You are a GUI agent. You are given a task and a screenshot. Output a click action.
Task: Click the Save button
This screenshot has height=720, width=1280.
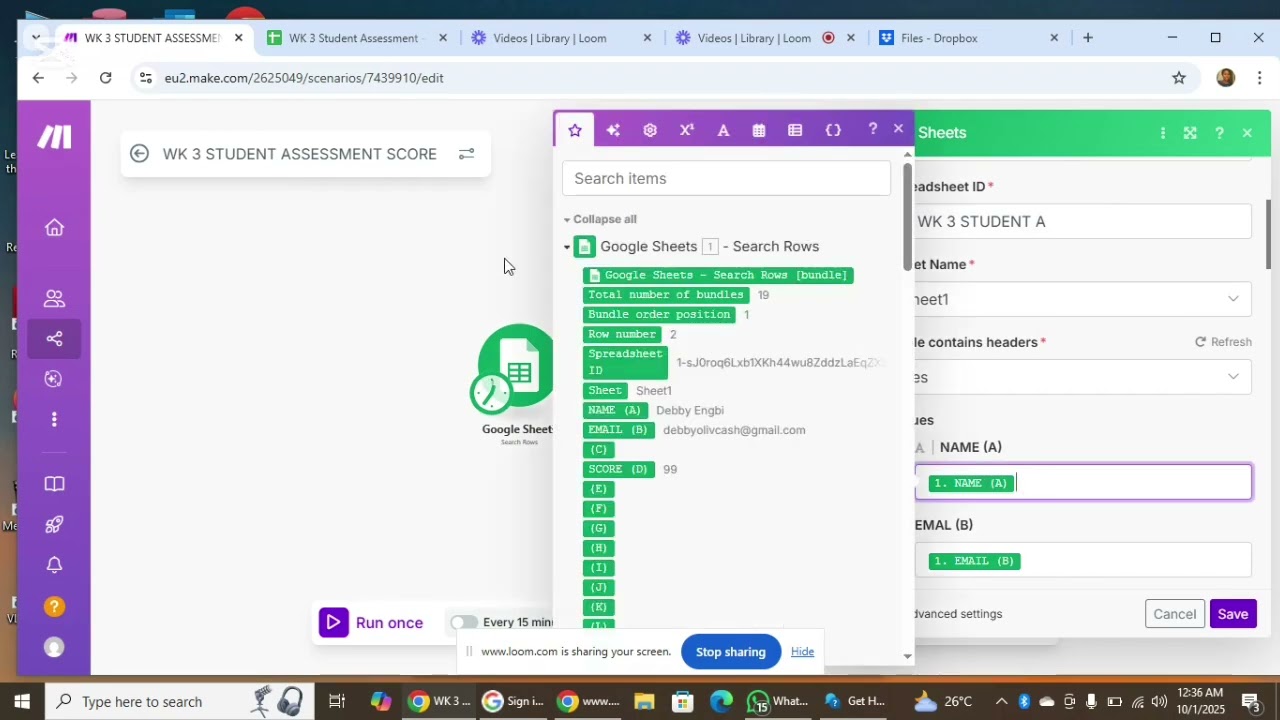(1233, 614)
